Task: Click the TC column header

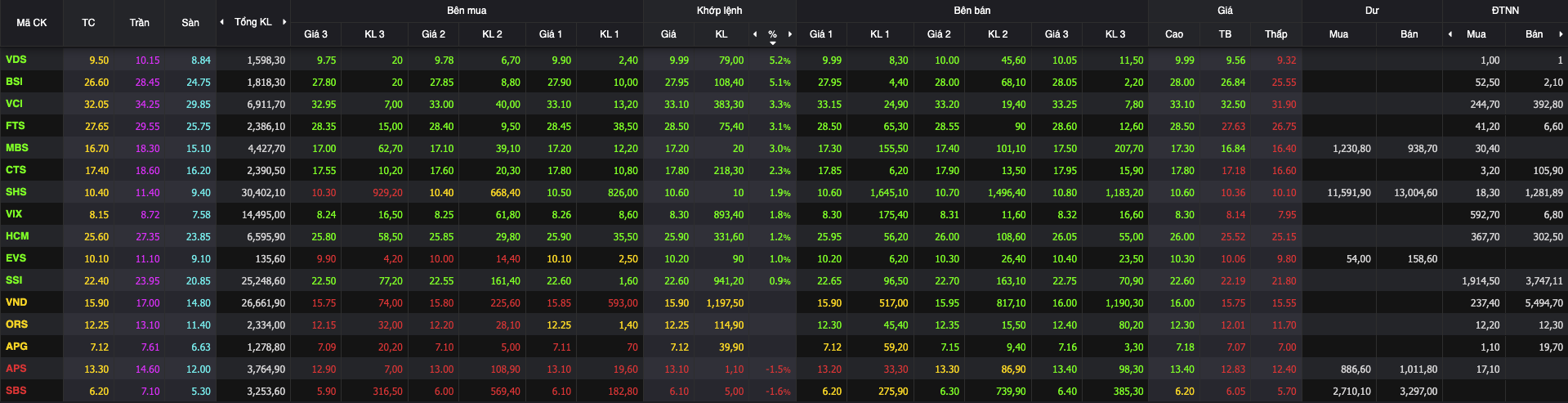Action: 88,23
